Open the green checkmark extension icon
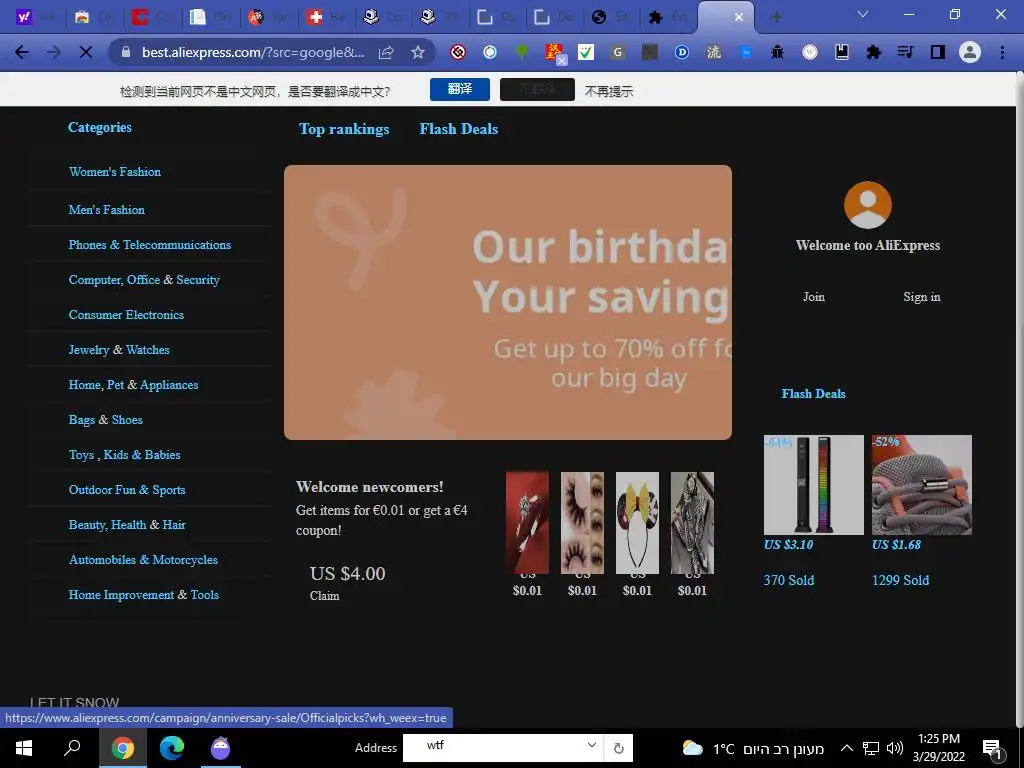The height and width of the screenshot is (768, 1024). [586, 52]
